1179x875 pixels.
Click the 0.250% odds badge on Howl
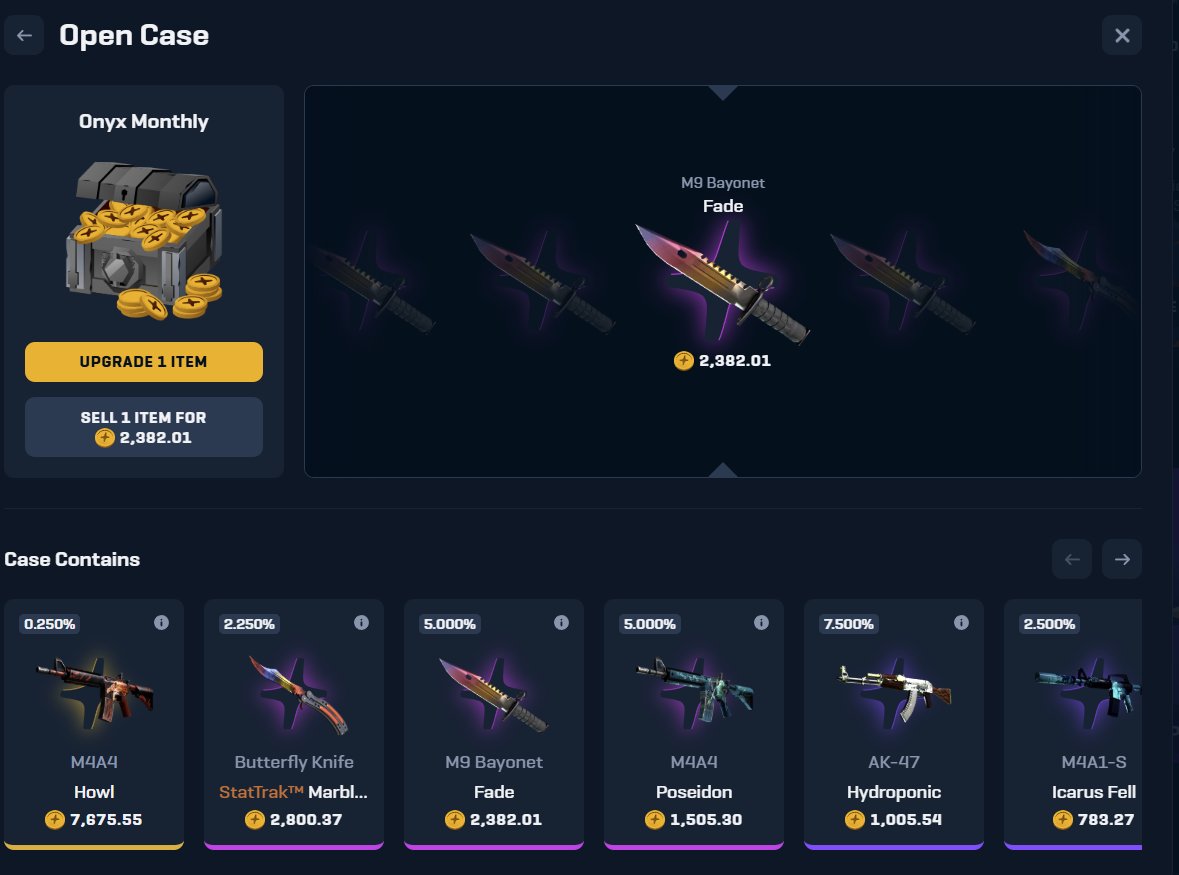(50, 624)
